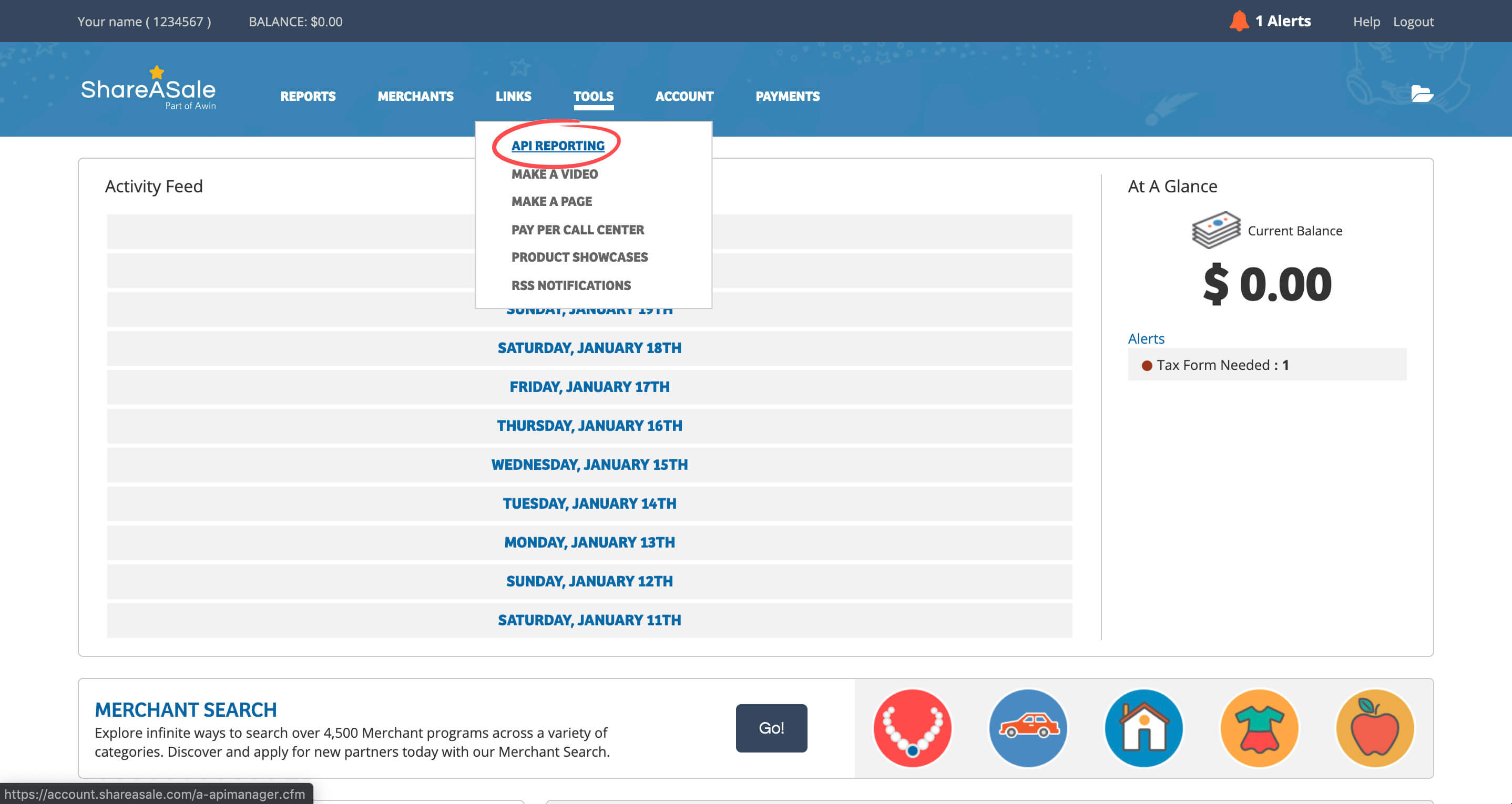Open the Links menu

513,96
